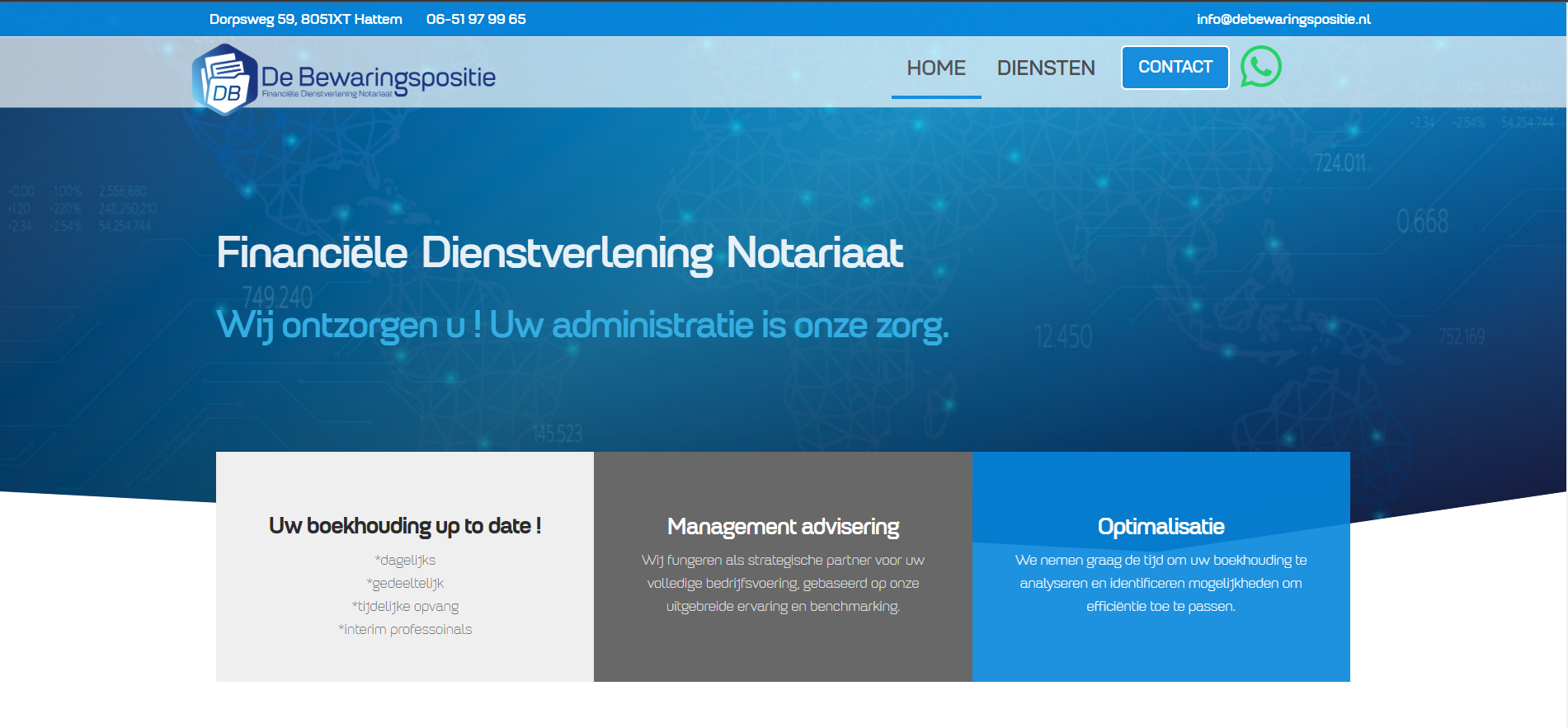Click the '*tijdelijke opvang' list item

tap(404, 607)
